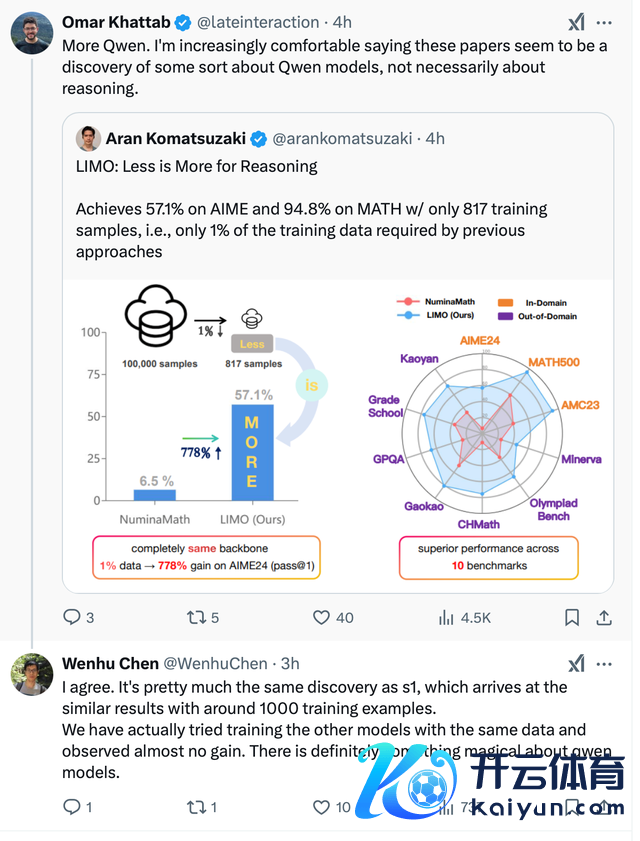Open Aran Komatsuzaki's name in quoted post
The image size is (640, 841).
[x=175, y=138]
